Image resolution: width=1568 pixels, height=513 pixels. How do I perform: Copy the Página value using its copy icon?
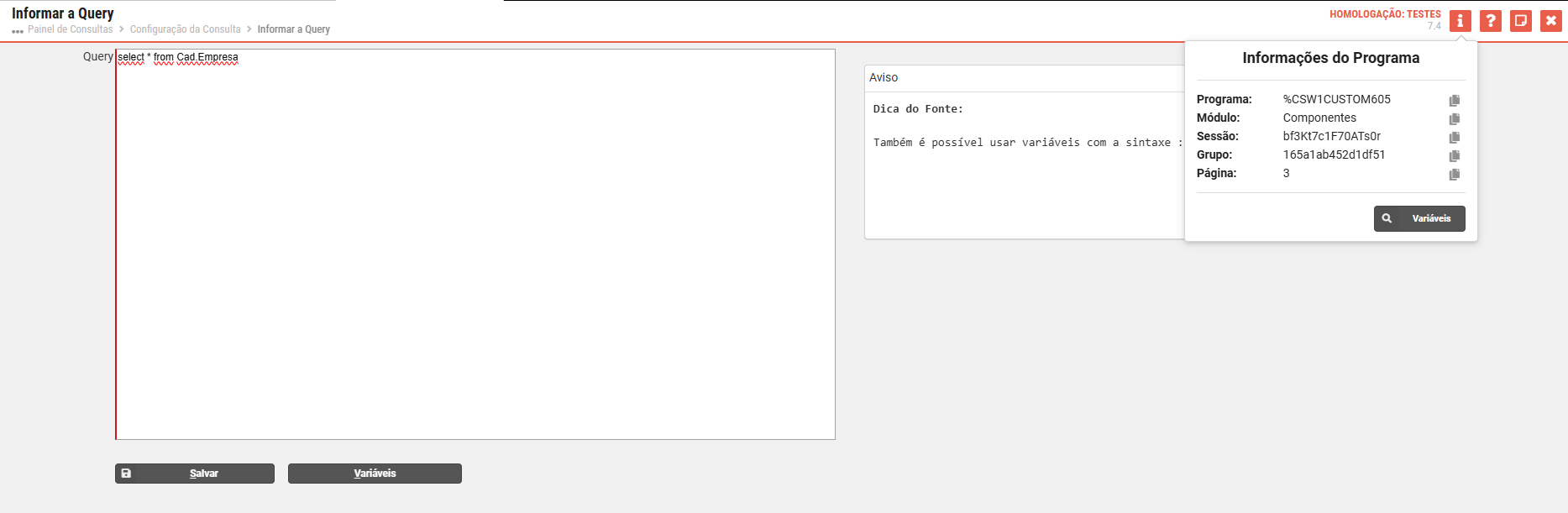point(1455,174)
